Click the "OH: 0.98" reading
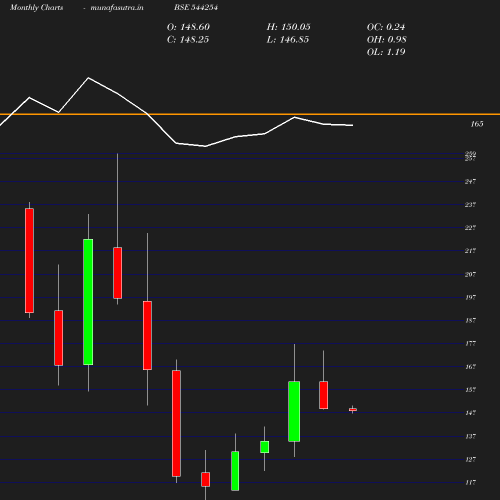Screen dimensions: 500x500 (387, 39)
